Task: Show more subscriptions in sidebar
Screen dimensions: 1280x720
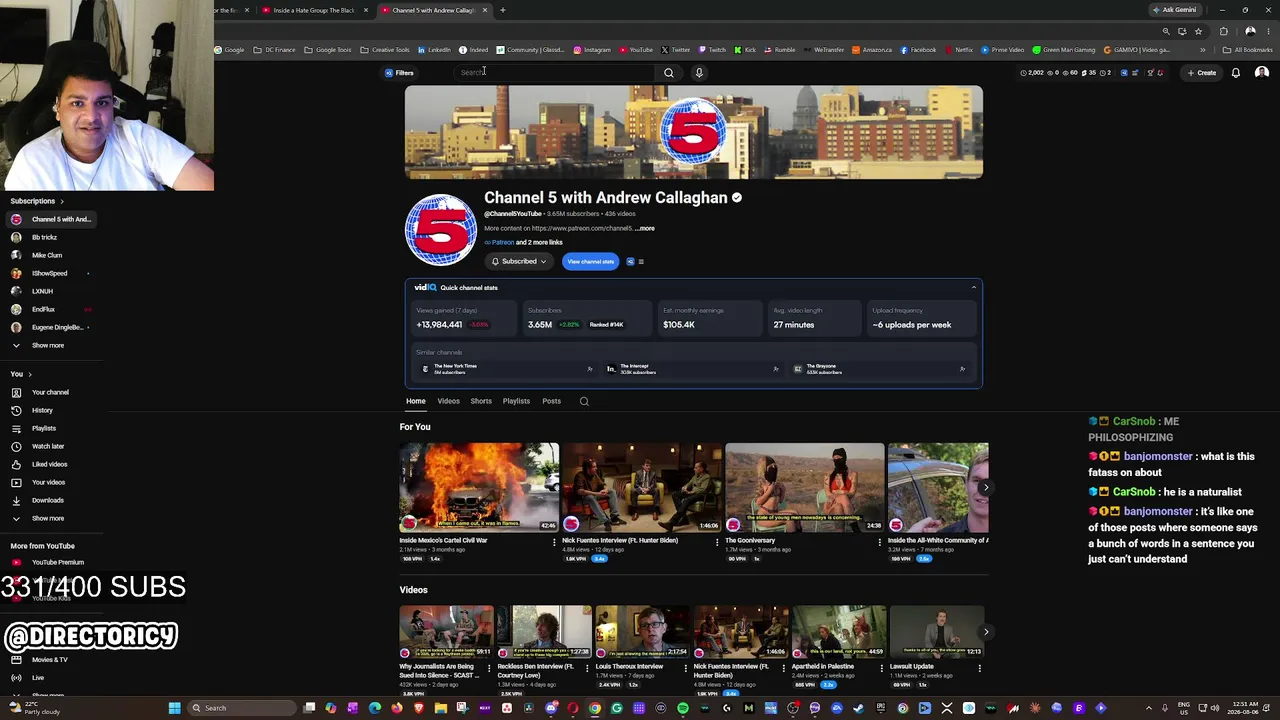Action: pos(47,345)
